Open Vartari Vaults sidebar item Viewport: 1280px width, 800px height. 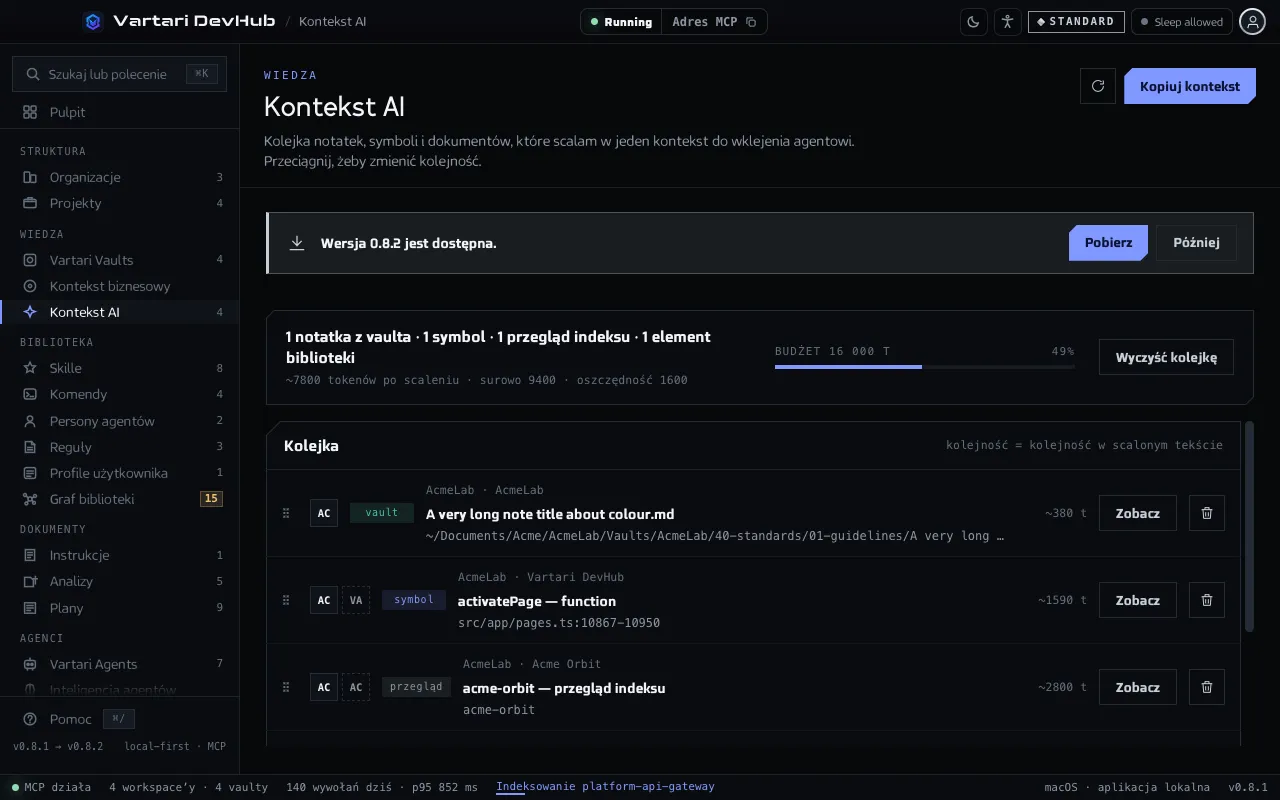(x=120, y=260)
